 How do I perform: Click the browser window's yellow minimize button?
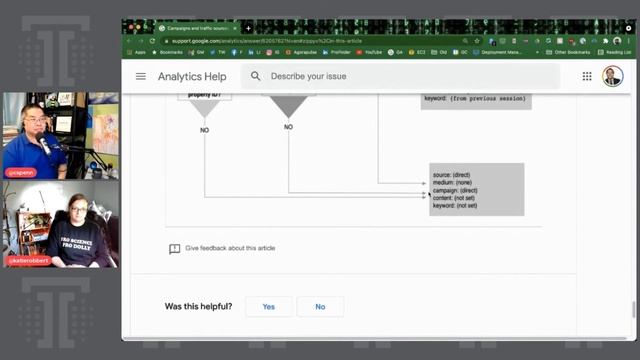138,27
